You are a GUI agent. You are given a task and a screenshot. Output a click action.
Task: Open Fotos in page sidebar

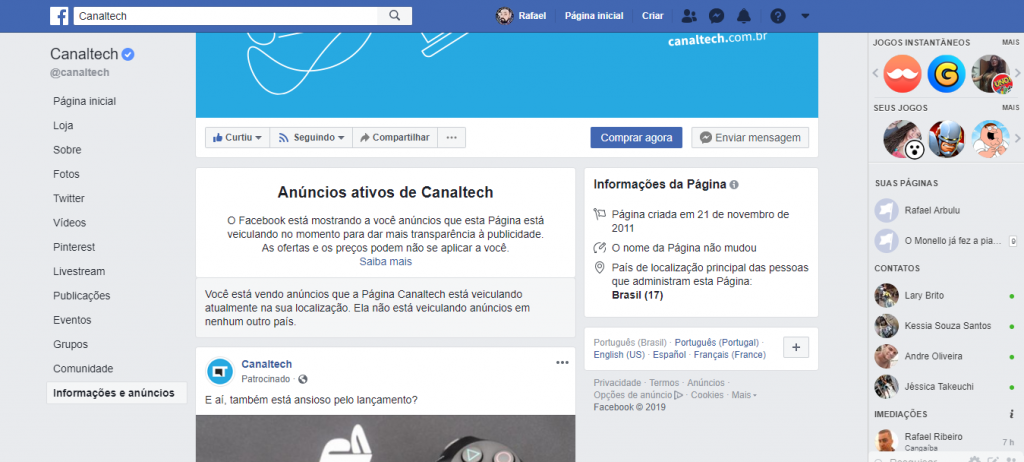click(x=66, y=174)
